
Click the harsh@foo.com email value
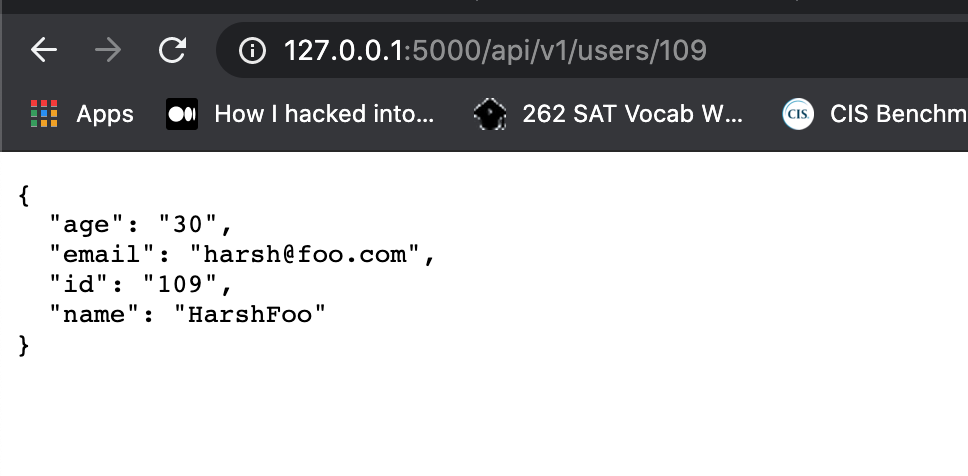coord(306,254)
